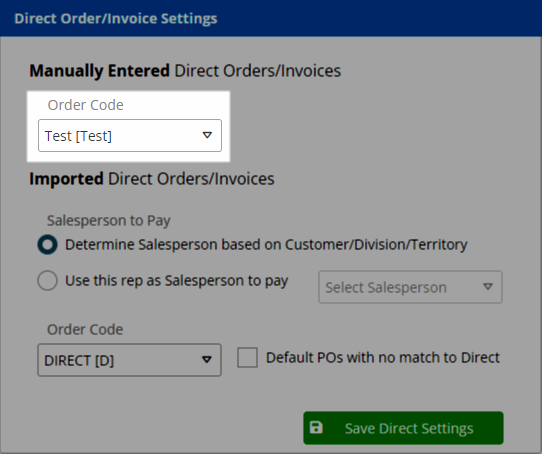Select Determine Salesperson based on Customer/Division/Territory
Viewport: 542px width, 454px height.
pos(47,244)
